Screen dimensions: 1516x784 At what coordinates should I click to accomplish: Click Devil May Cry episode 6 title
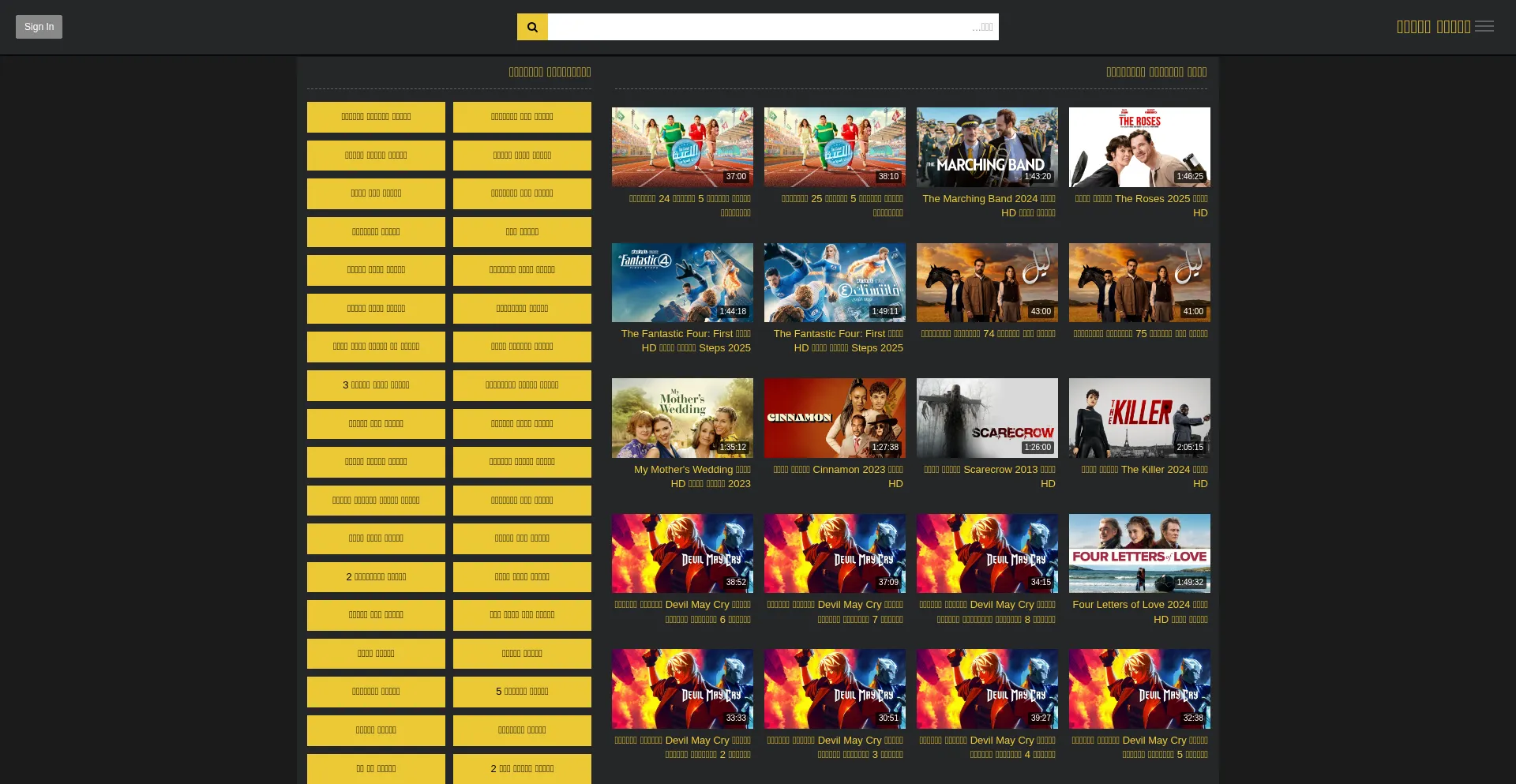683,612
